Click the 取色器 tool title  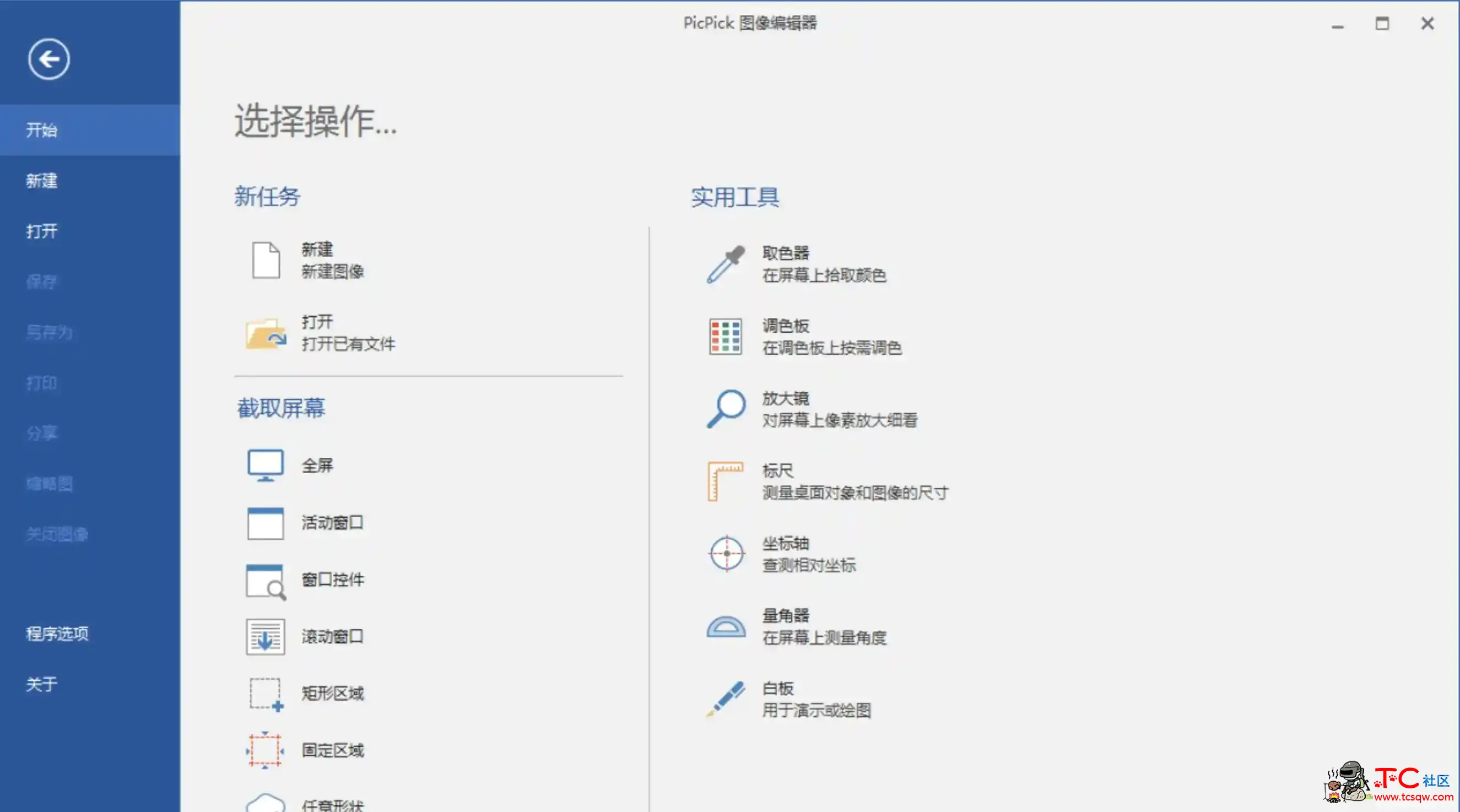click(x=786, y=253)
